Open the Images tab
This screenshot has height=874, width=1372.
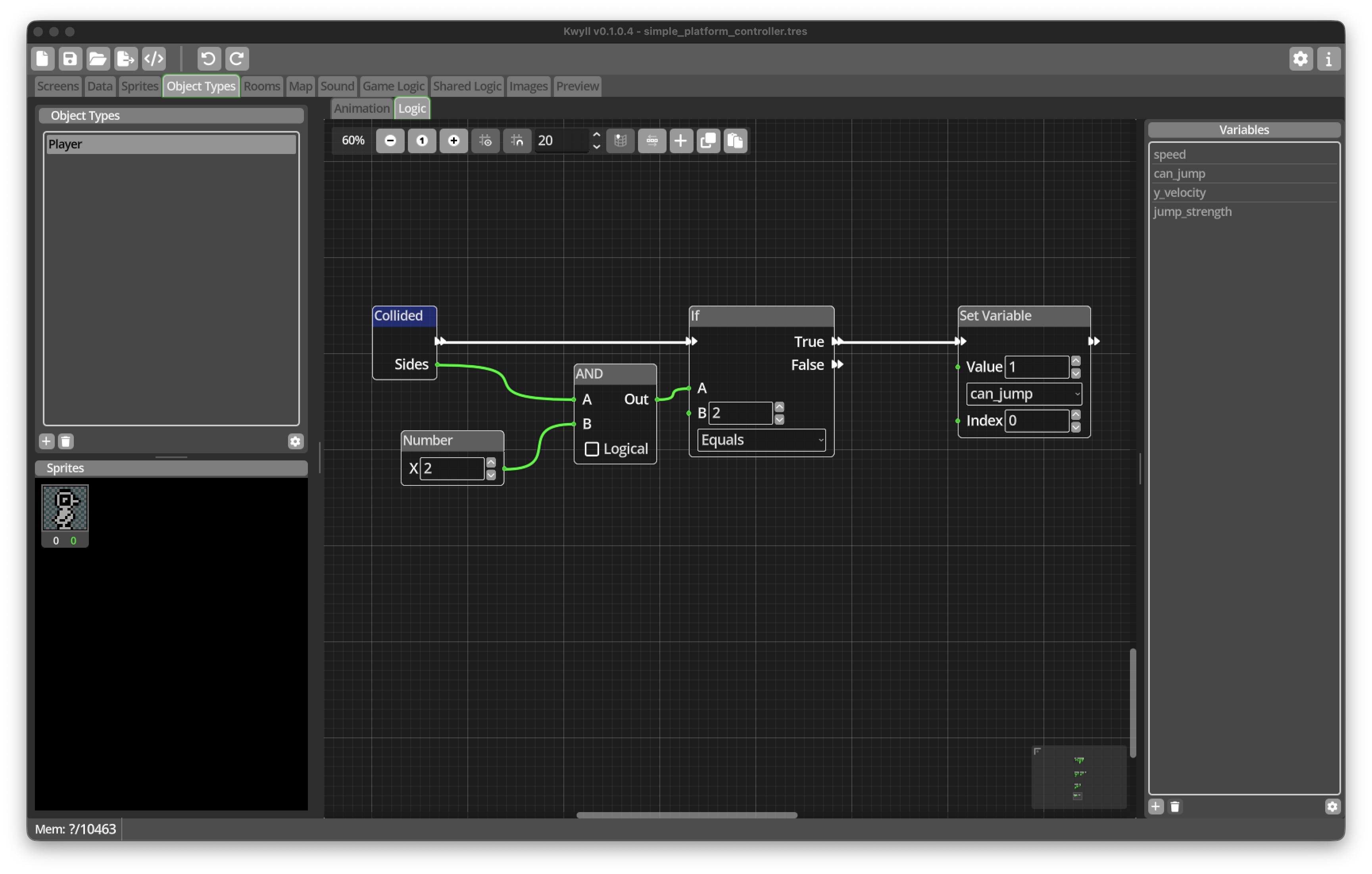(528, 86)
